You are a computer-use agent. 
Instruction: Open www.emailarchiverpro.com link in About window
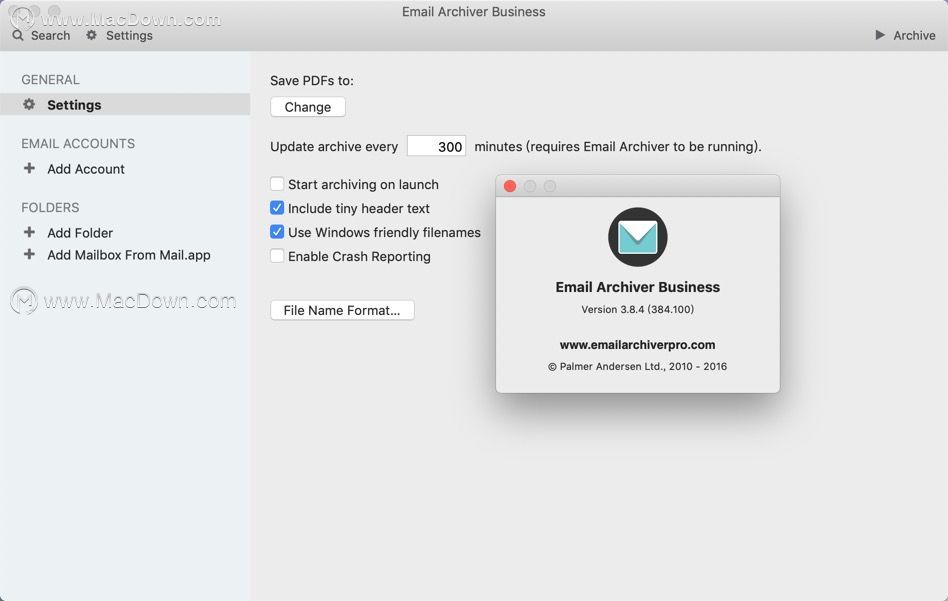637,345
